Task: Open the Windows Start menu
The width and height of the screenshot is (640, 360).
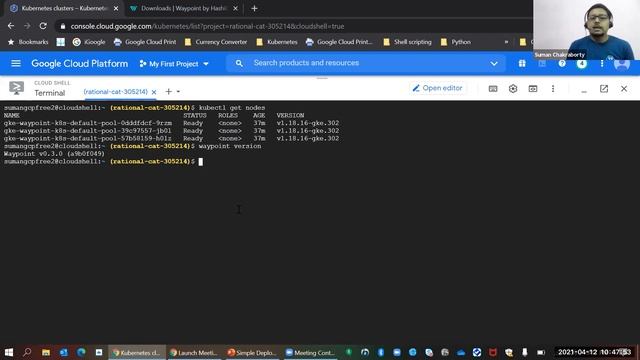Action: (x=9, y=352)
